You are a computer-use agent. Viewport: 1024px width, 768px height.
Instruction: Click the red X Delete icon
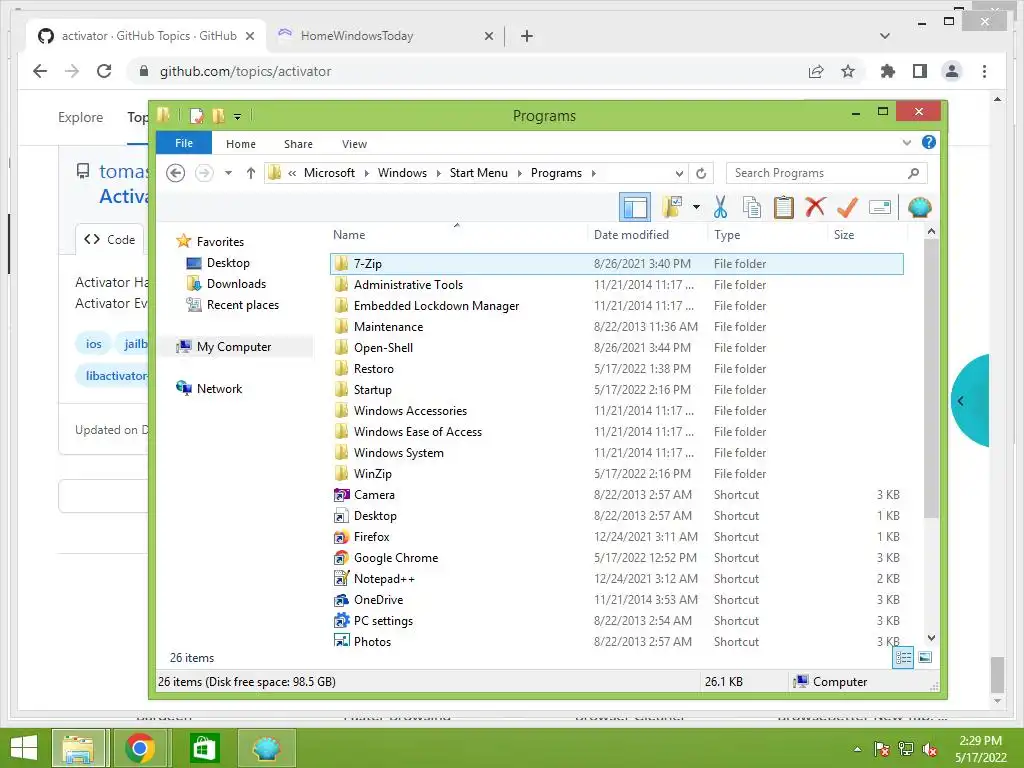click(x=815, y=208)
